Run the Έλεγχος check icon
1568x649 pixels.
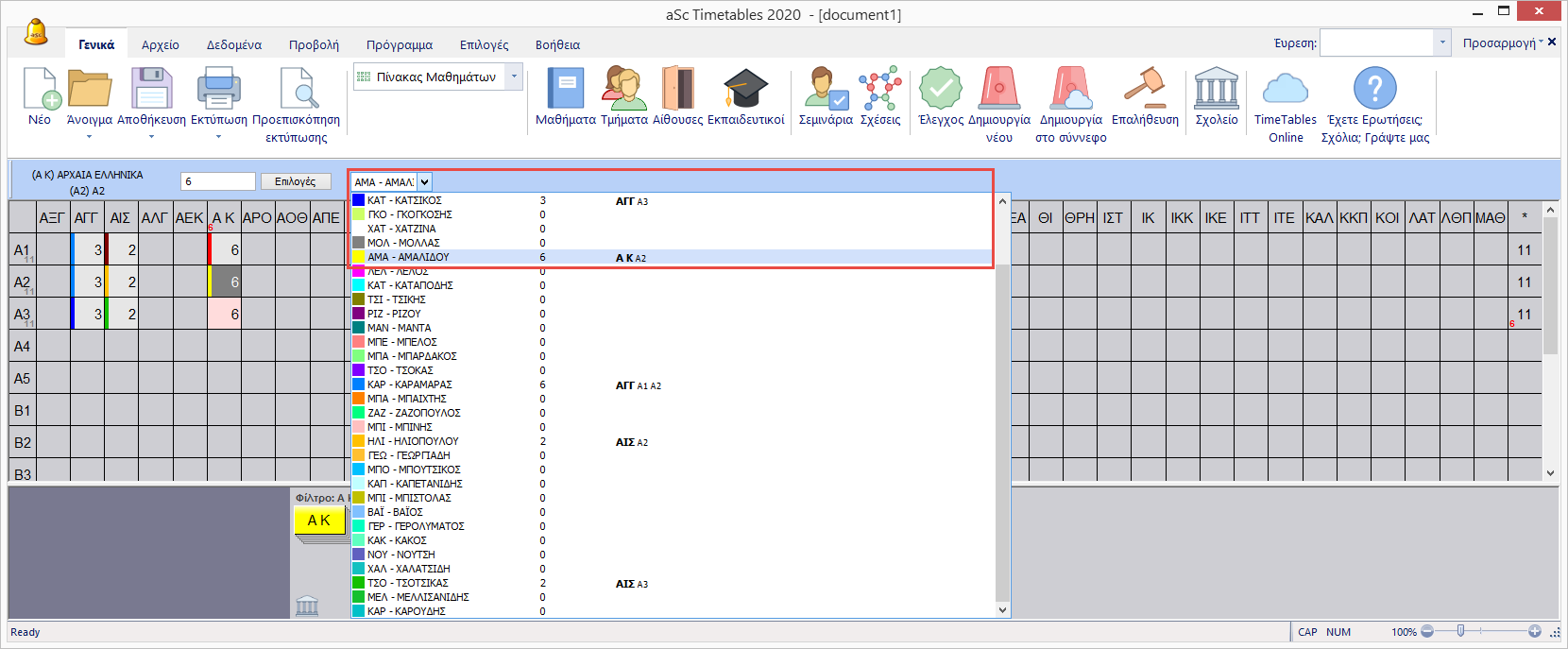940,90
